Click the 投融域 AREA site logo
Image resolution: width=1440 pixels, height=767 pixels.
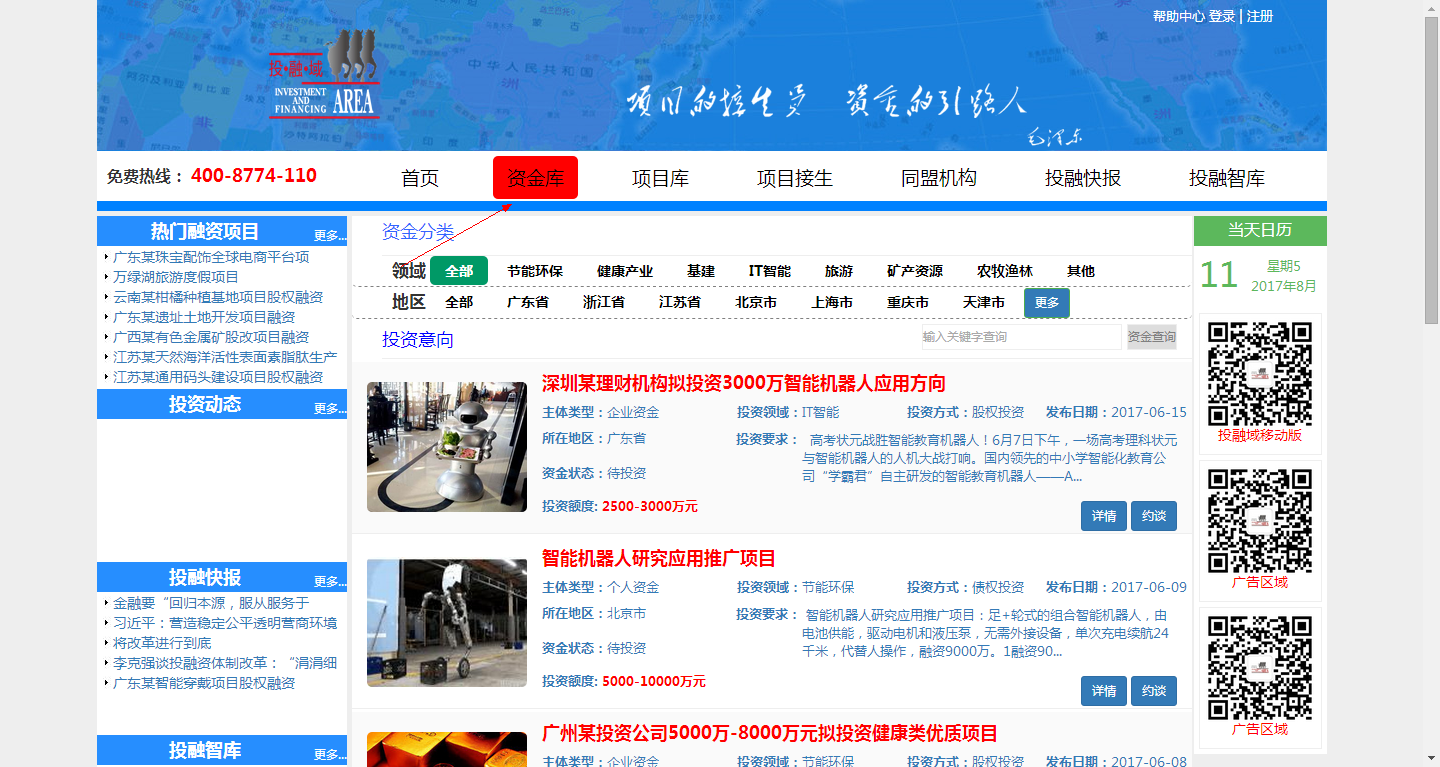(324, 76)
